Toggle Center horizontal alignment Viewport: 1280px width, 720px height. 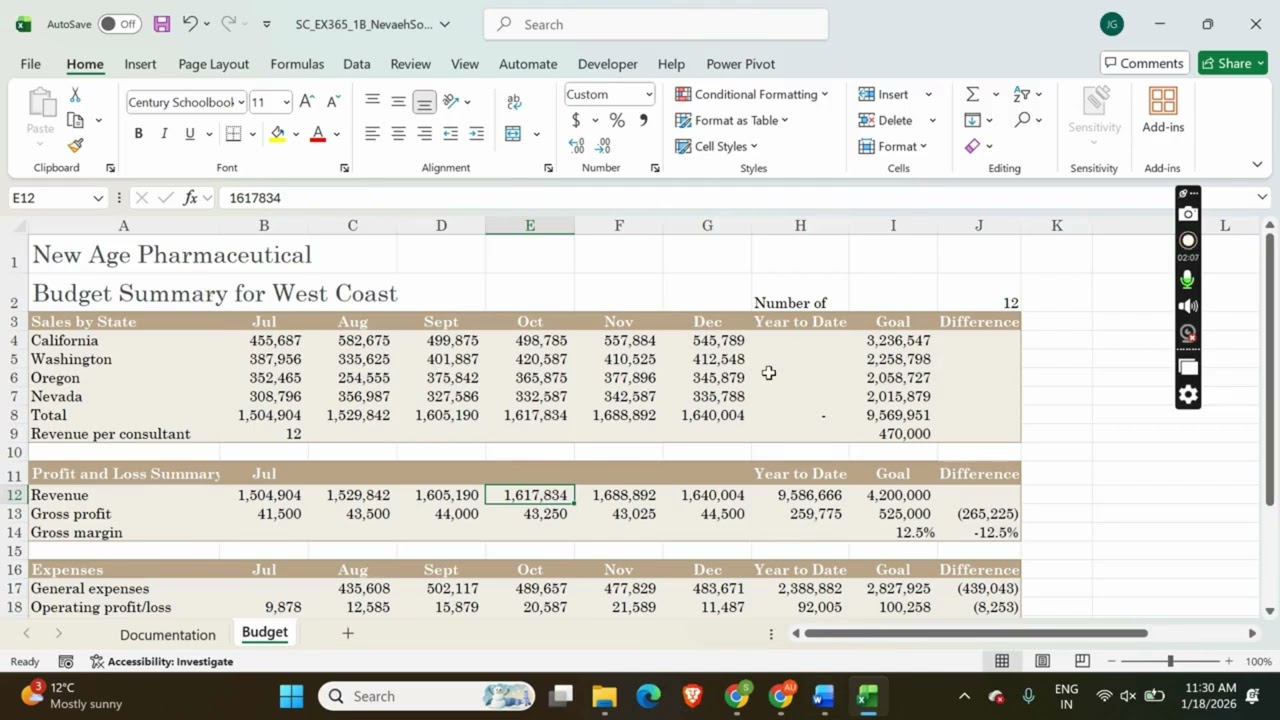[x=398, y=134]
